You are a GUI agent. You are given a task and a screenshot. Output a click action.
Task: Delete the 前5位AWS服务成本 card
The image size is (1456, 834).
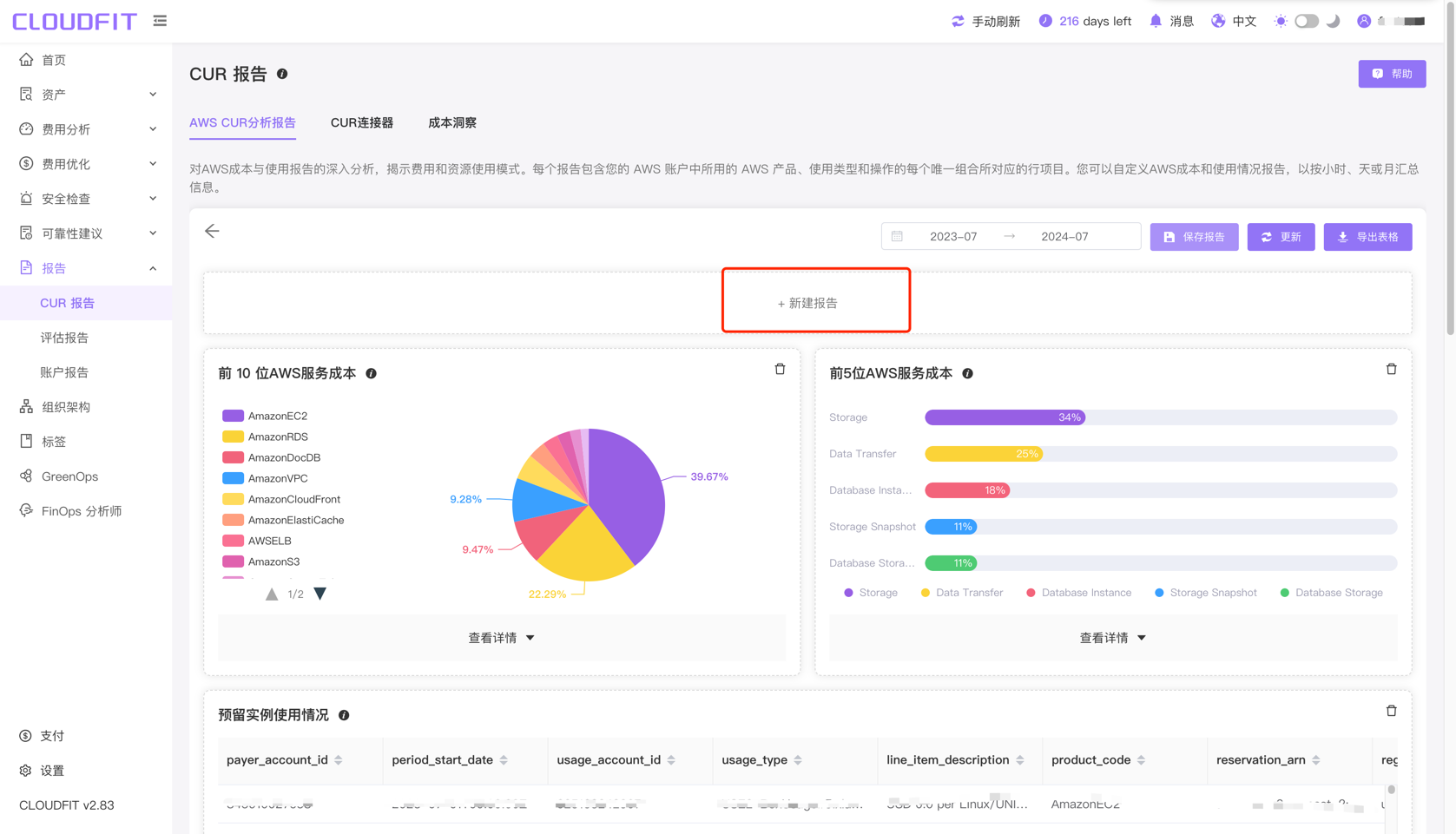(1391, 369)
